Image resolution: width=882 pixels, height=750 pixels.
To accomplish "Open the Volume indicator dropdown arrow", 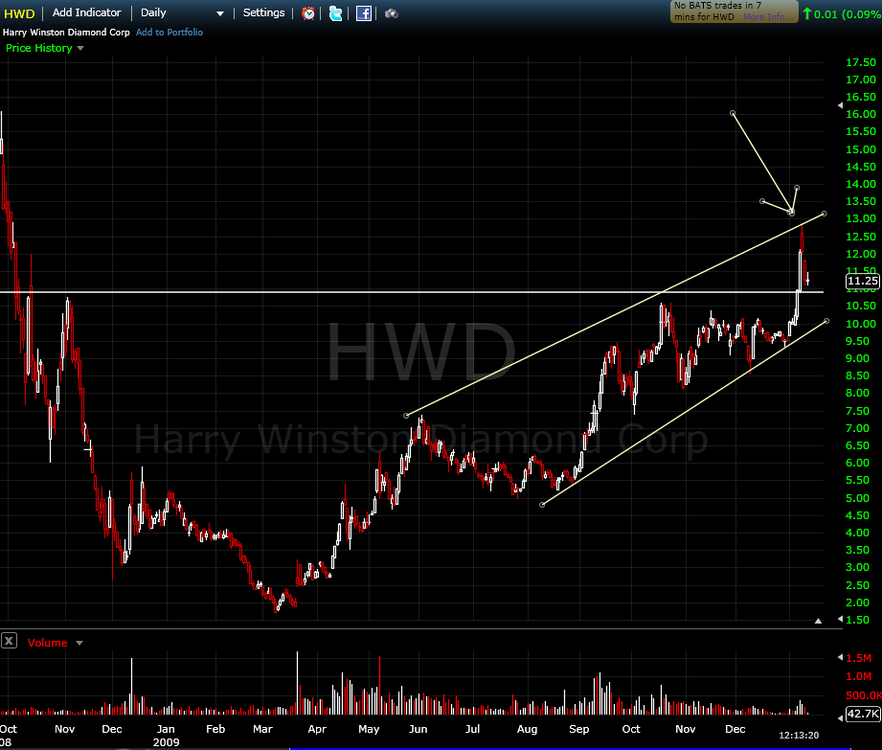I will pyautogui.click(x=79, y=643).
